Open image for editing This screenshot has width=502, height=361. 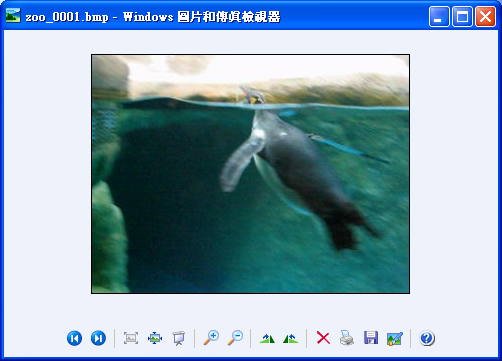tap(395, 339)
